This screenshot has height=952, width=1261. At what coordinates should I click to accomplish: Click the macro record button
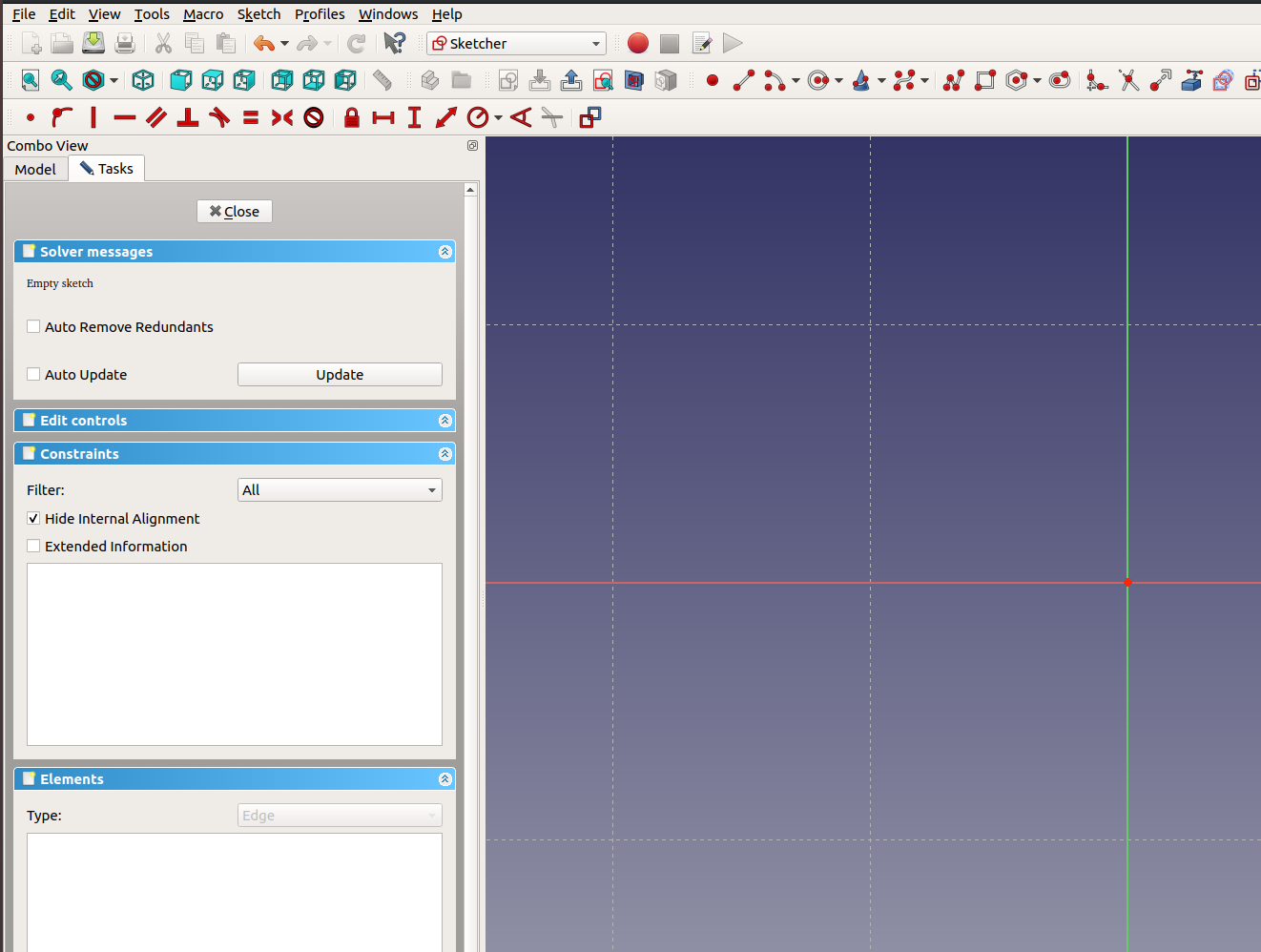point(638,43)
